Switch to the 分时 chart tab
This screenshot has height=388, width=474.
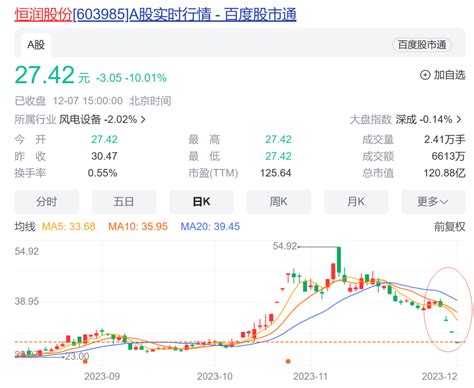[47, 201]
